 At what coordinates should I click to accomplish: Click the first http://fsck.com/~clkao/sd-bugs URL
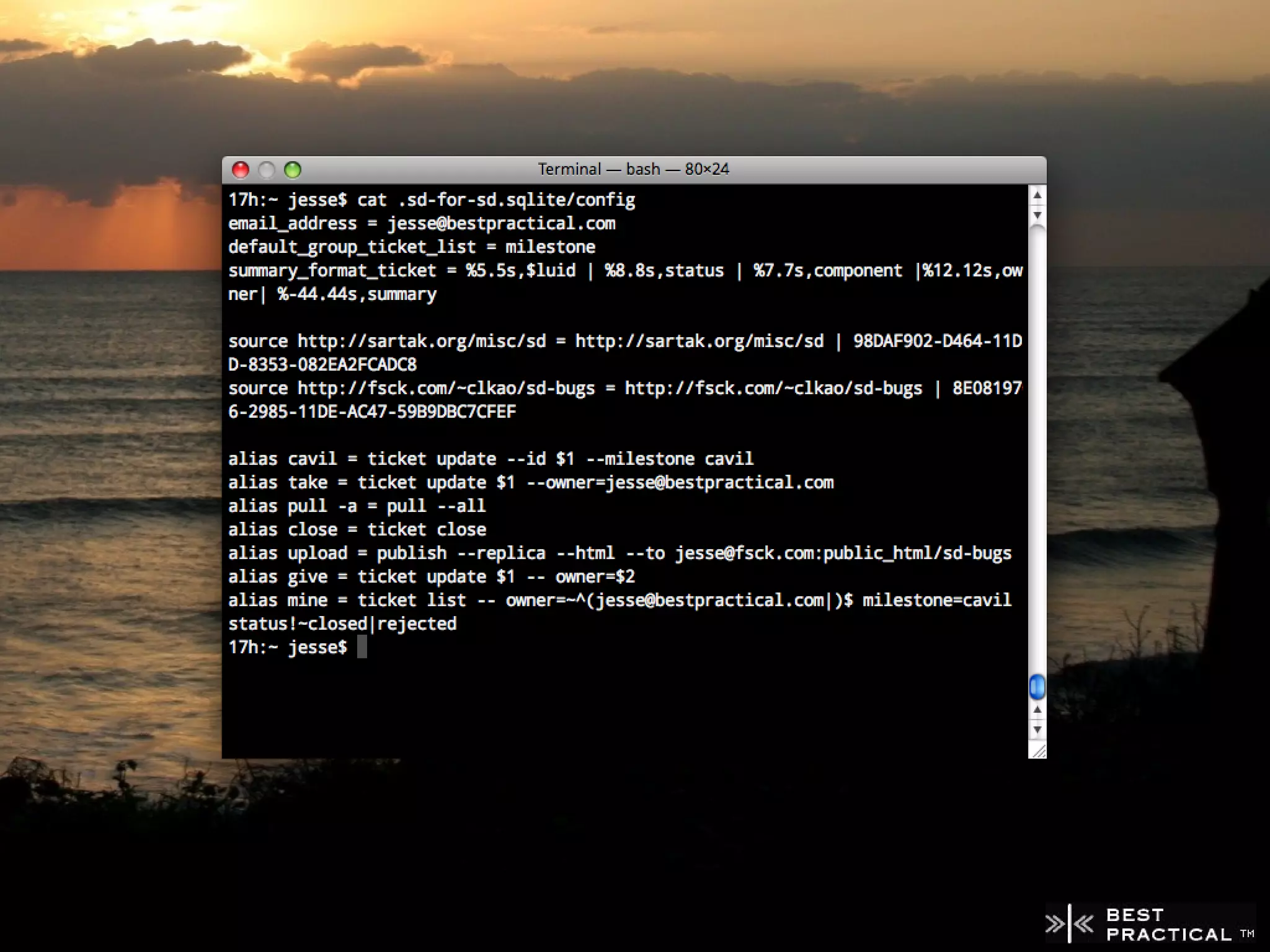tap(446, 389)
